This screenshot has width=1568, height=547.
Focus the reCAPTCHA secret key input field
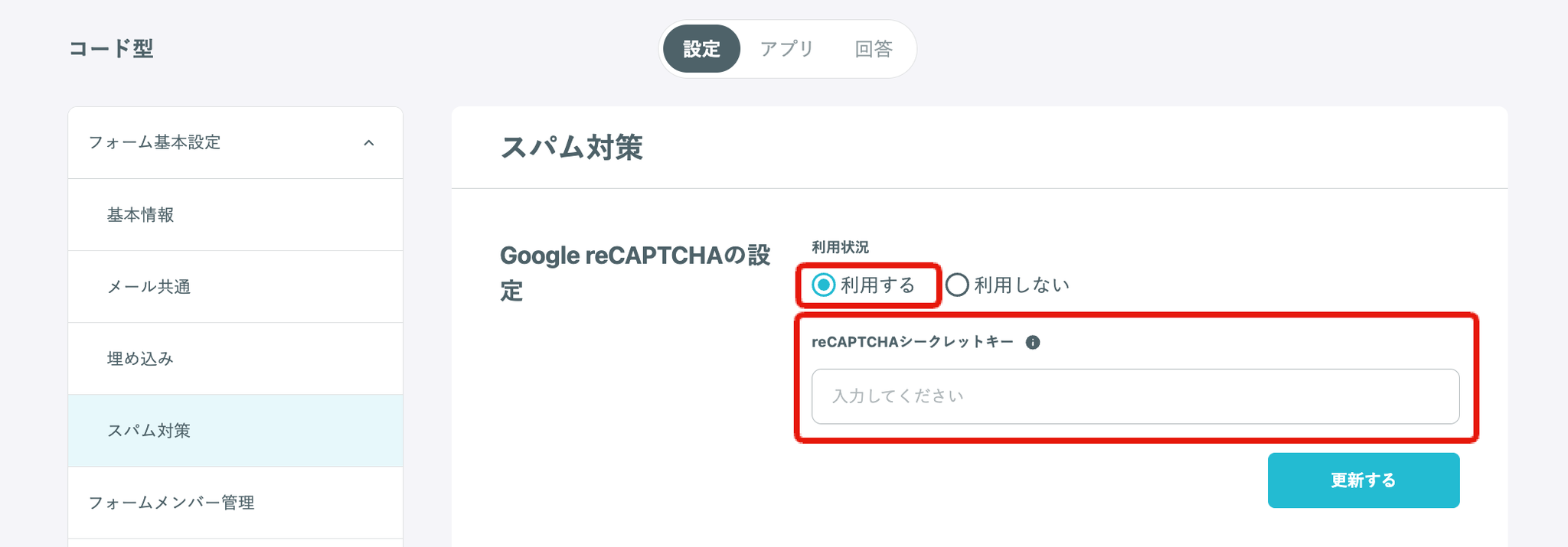[x=1135, y=396]
